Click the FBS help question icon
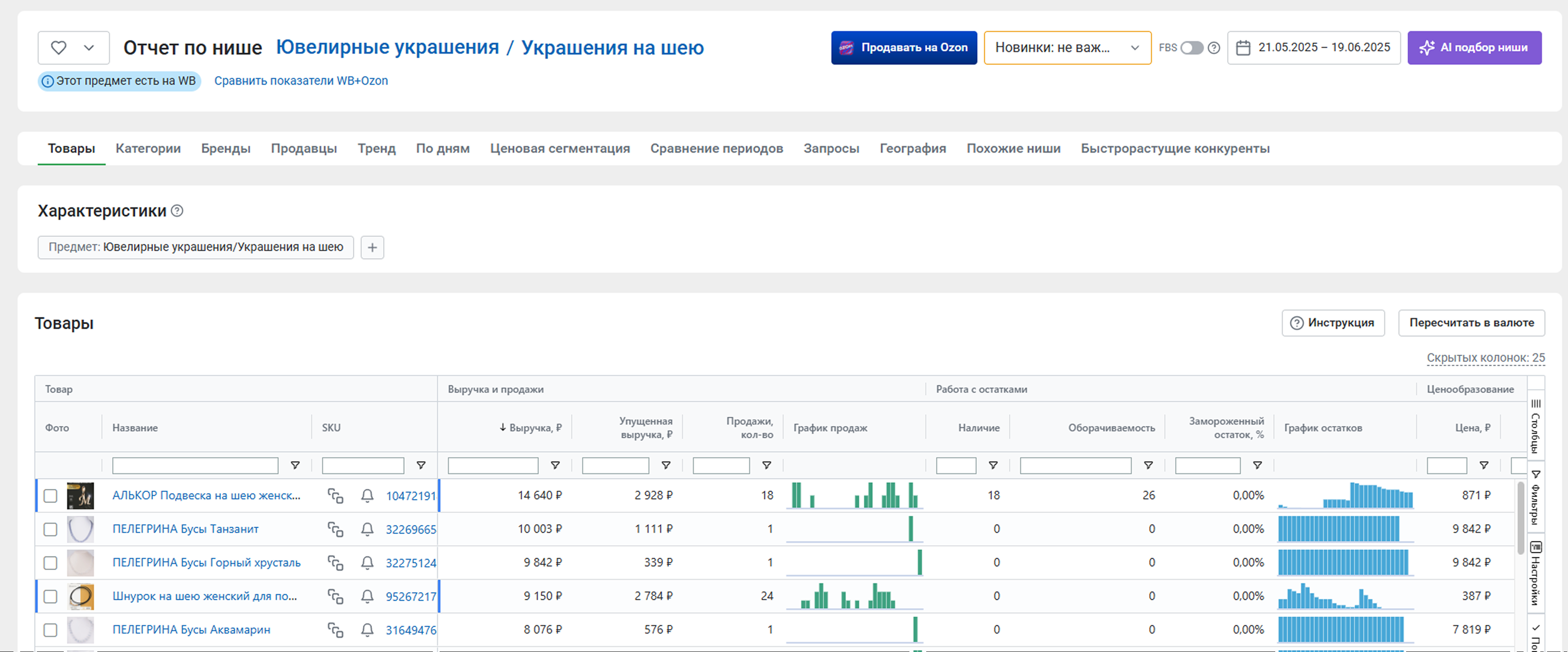Screen dimensions: 1568x652 (1214, 47)
